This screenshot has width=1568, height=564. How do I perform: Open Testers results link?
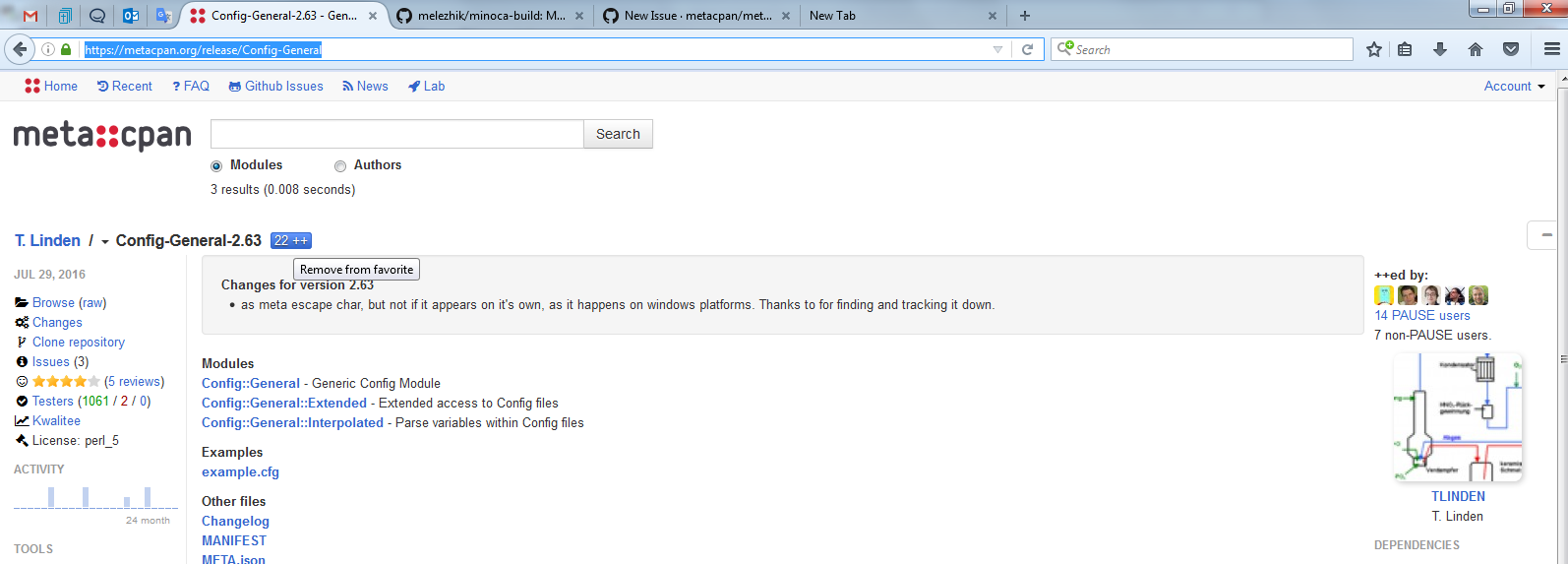[53, 402]
